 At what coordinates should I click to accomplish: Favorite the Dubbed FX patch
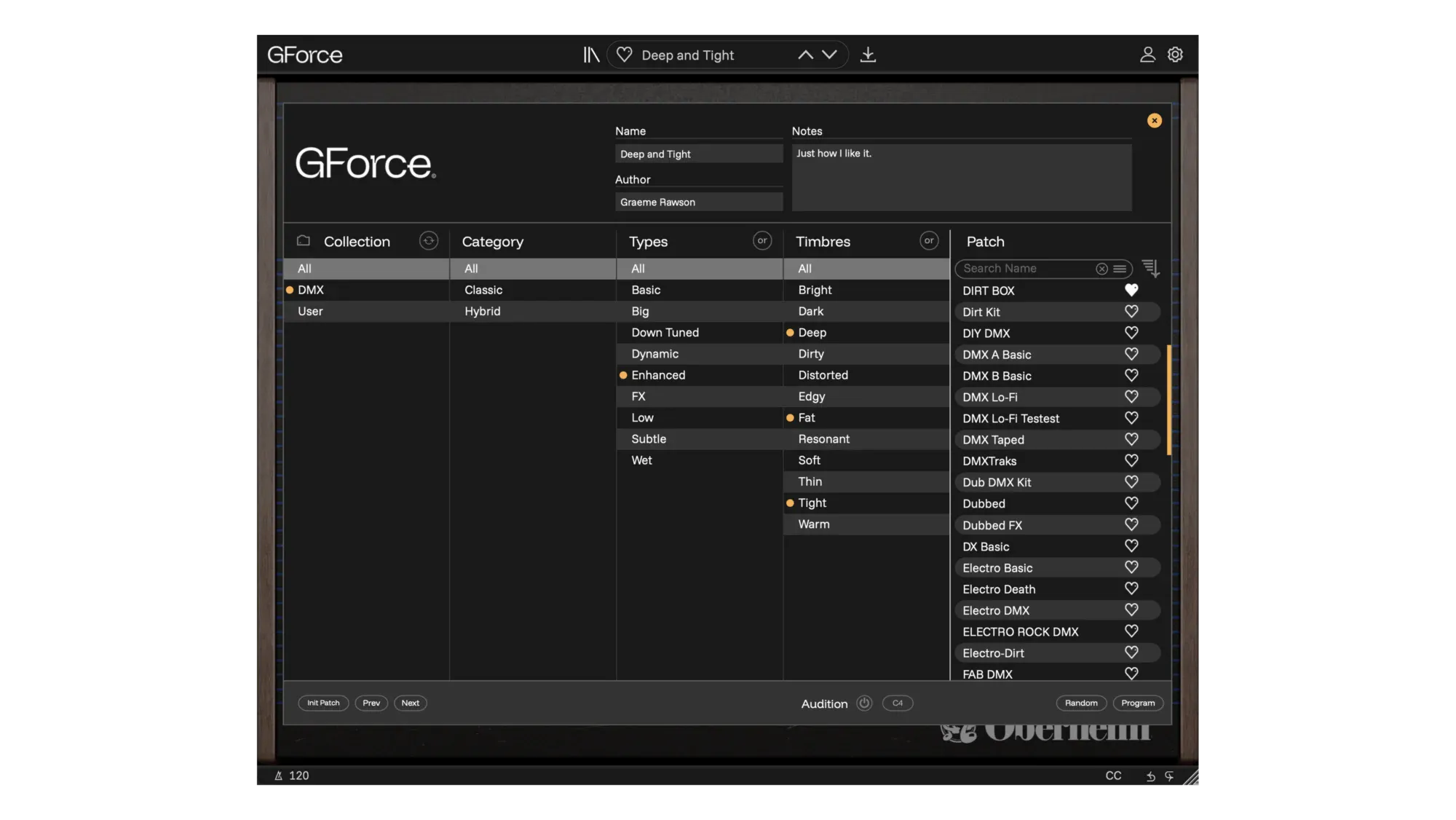coord(1131,524)
